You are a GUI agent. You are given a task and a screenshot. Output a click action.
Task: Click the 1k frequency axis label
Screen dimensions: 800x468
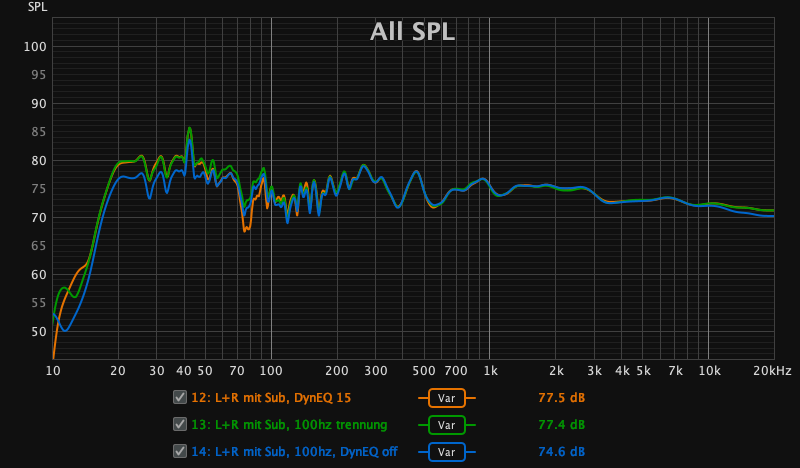pos(490,370)
